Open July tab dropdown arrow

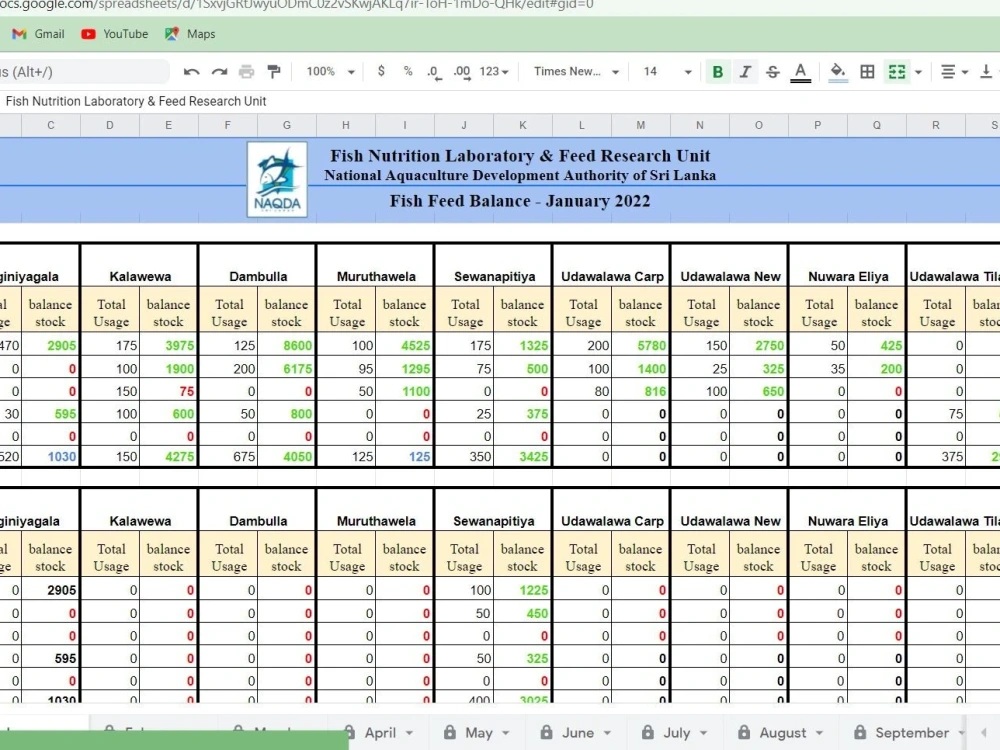point(703,733)
